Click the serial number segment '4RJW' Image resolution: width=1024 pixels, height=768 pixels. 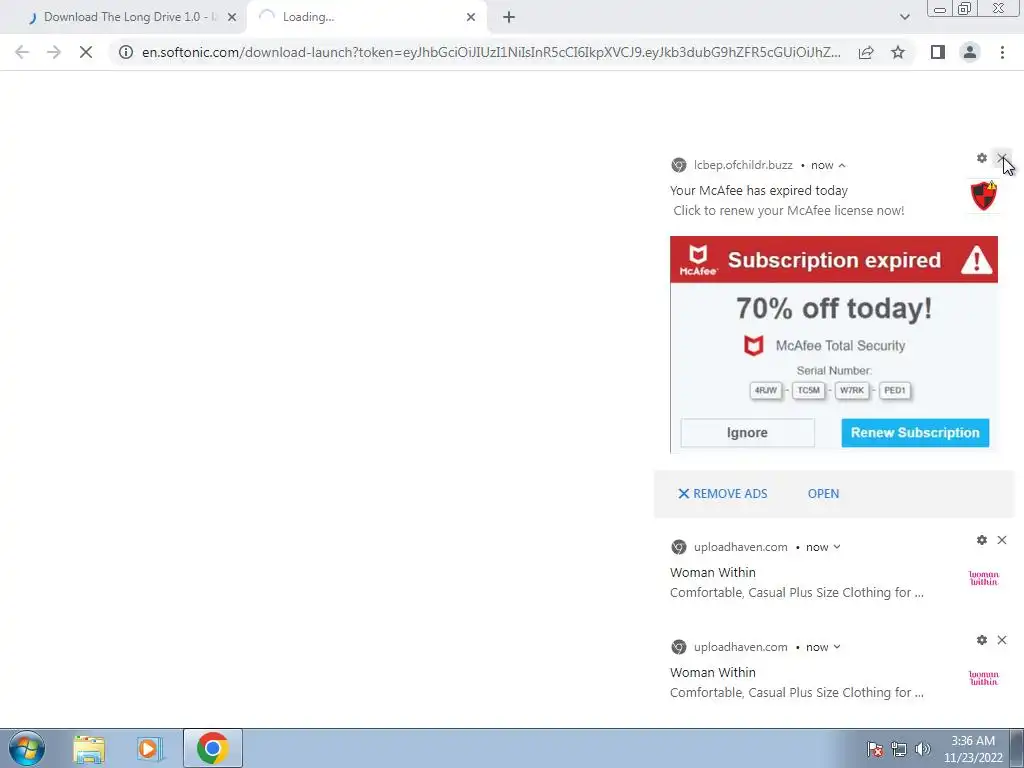pos(765,391)
